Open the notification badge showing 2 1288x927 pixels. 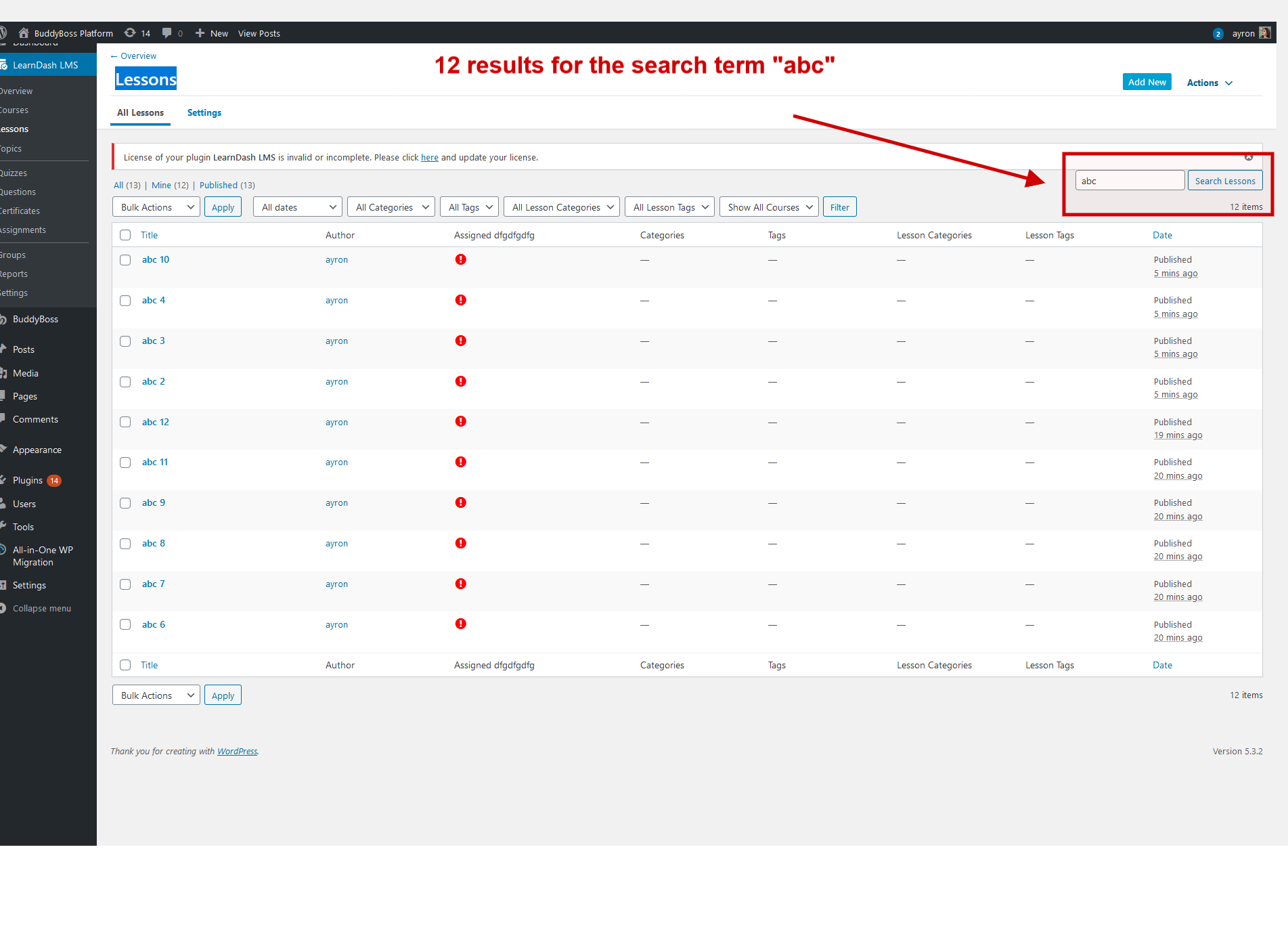pos(1218,34)
